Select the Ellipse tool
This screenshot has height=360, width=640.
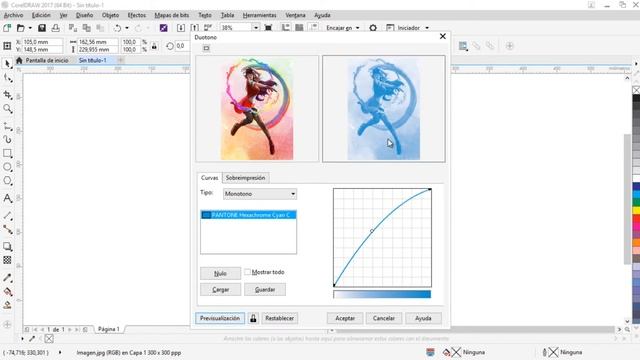click(x=7, y=167)
